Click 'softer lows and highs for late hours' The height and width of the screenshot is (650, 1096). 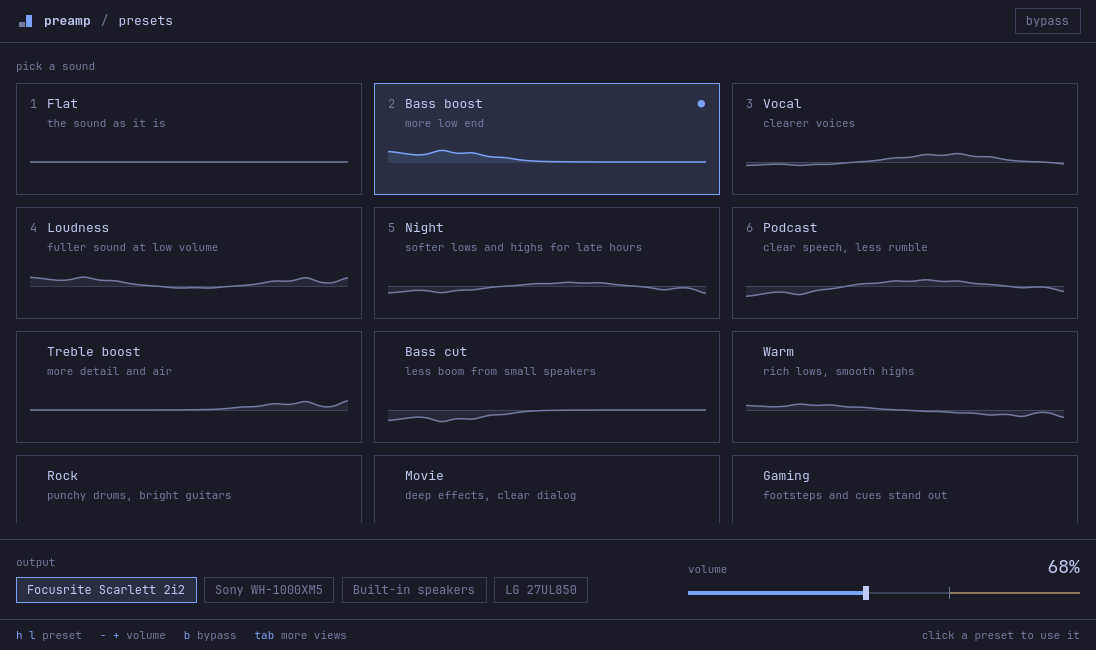524,247
